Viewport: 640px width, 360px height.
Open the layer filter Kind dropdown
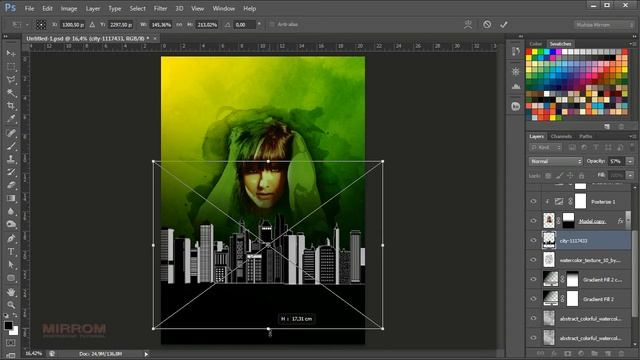click(x=545, y=147)
